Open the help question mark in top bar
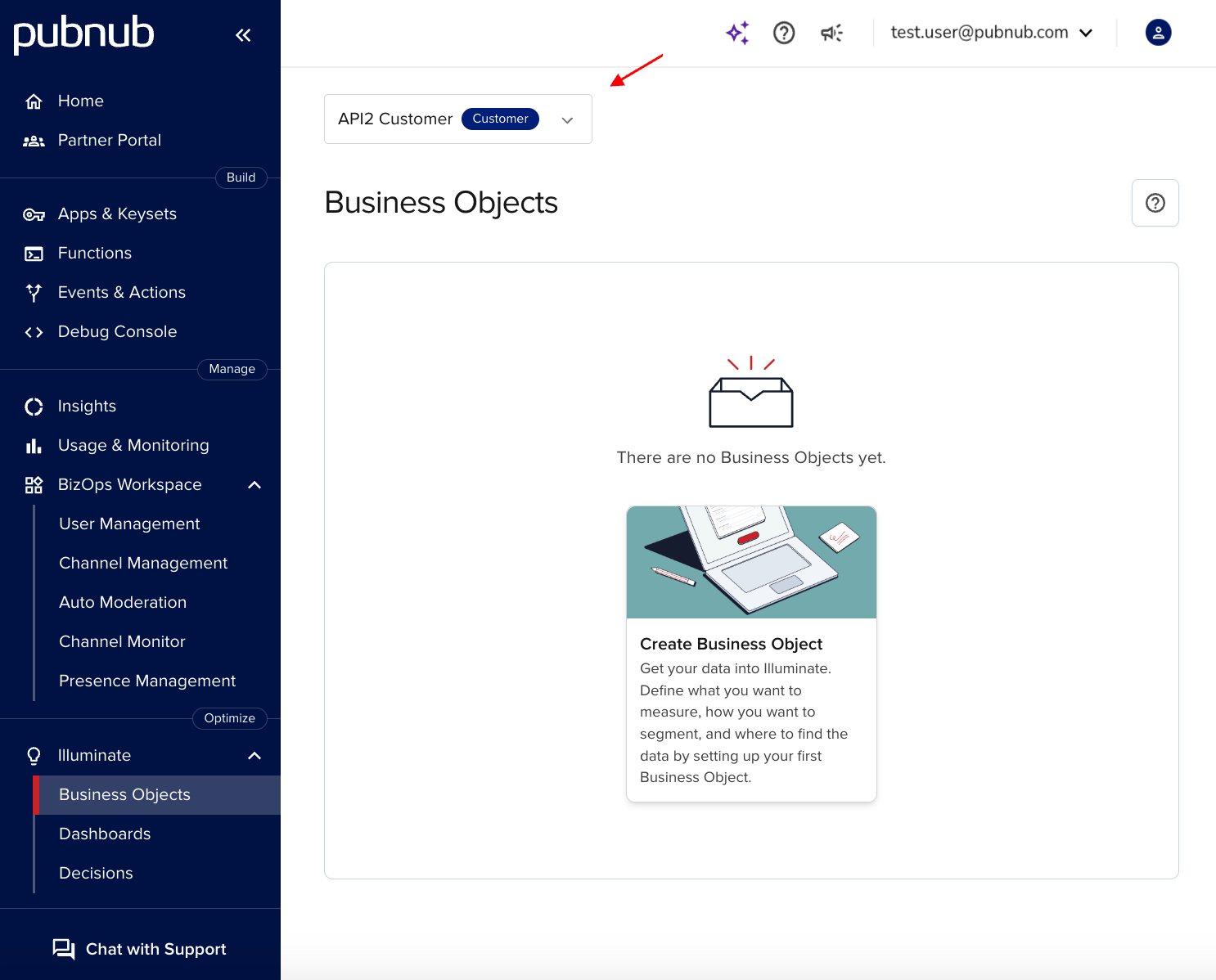This screenshot has height=980, width=1216. tap(784, 33)
